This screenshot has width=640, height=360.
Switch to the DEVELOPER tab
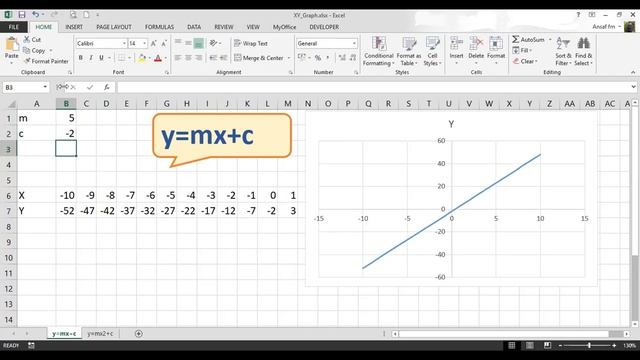click(324, 27)
